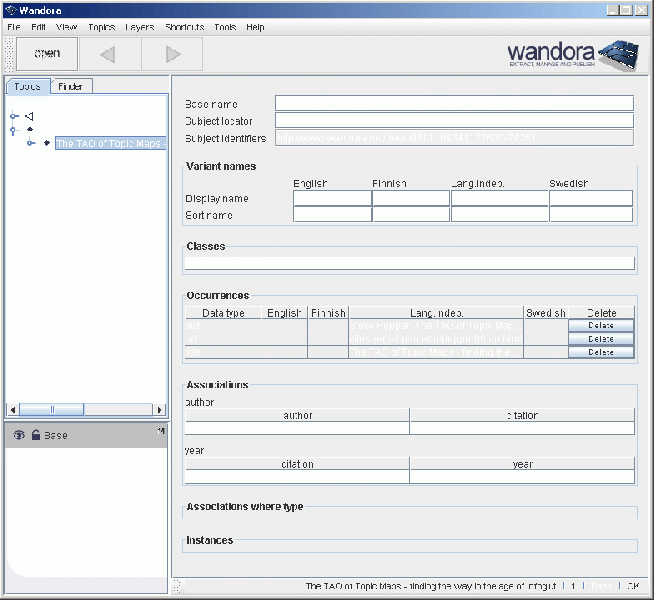Open the Topics menu
This screenshot has width=654, height=600.
click(x=101, y=27)
